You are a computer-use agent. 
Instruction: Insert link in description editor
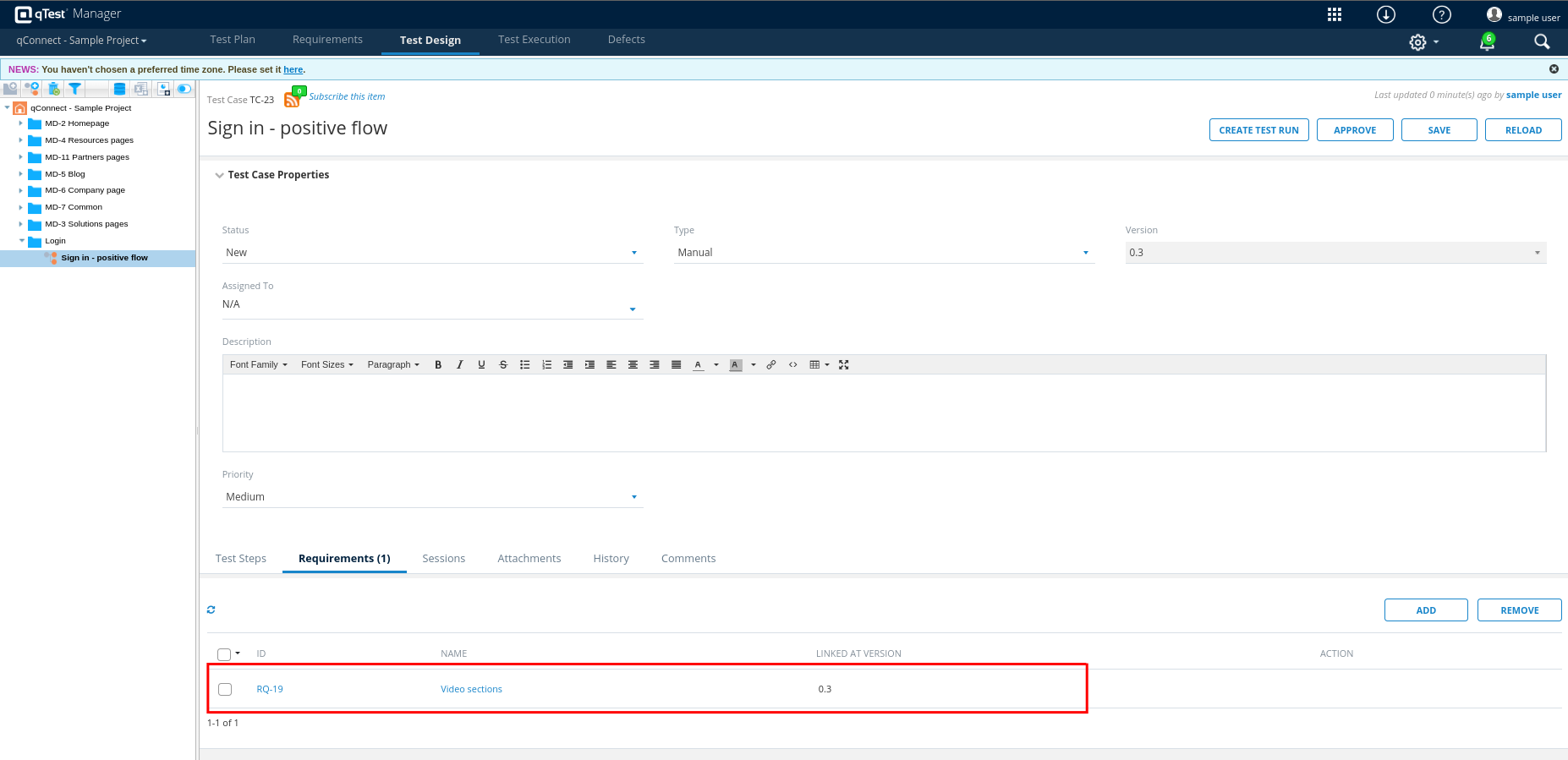(x=771, y=365)
